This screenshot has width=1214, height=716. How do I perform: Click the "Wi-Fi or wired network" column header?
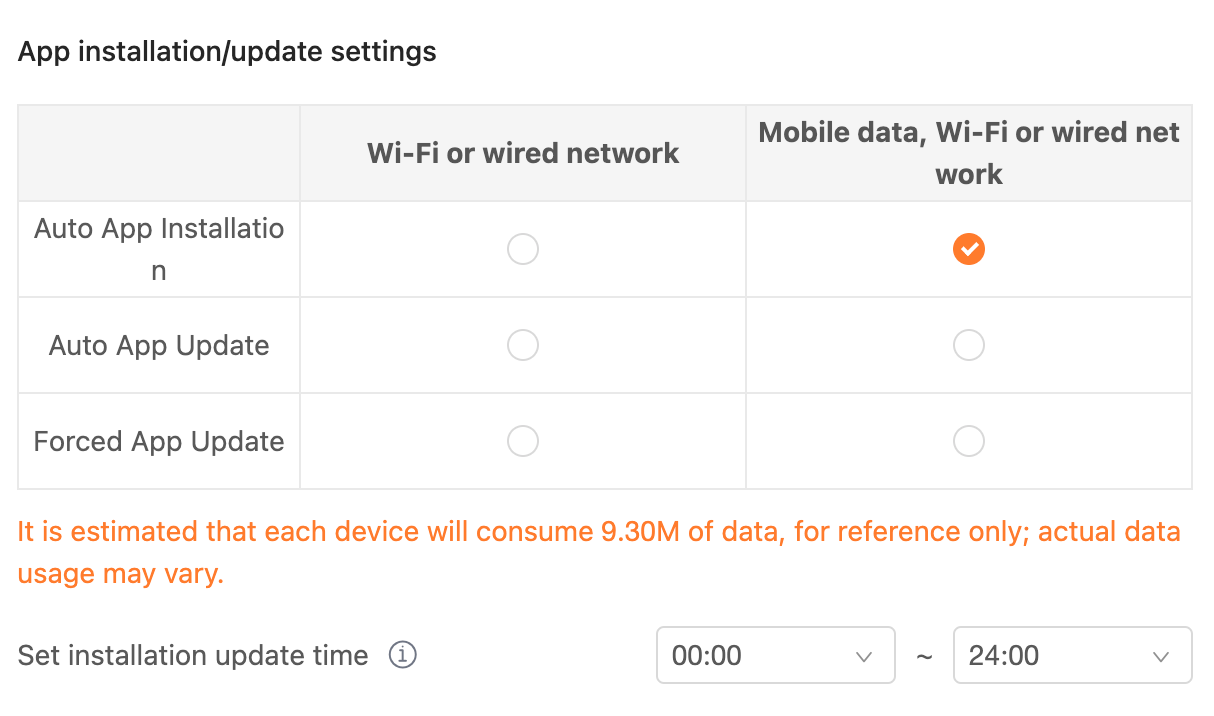pos(522,153)
